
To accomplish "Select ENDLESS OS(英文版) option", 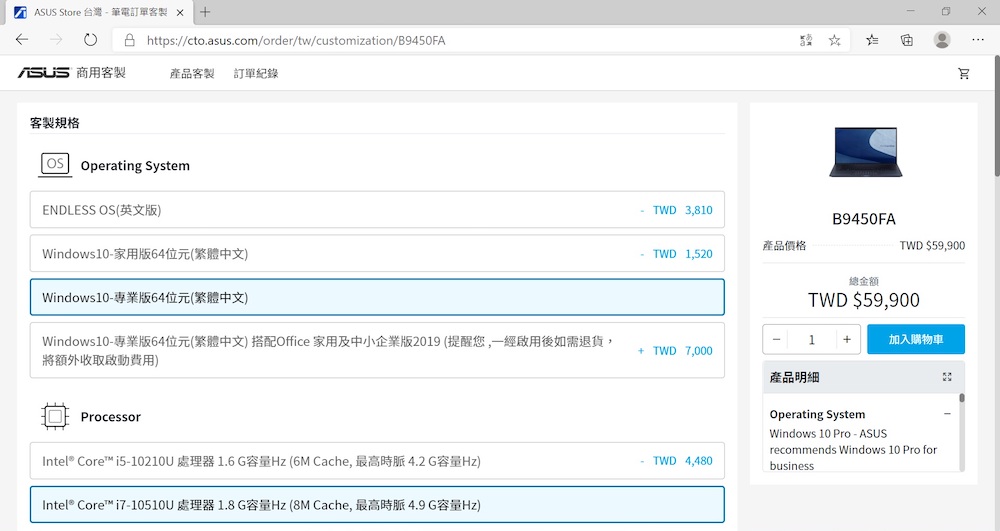I will click(x=377, y=210).
